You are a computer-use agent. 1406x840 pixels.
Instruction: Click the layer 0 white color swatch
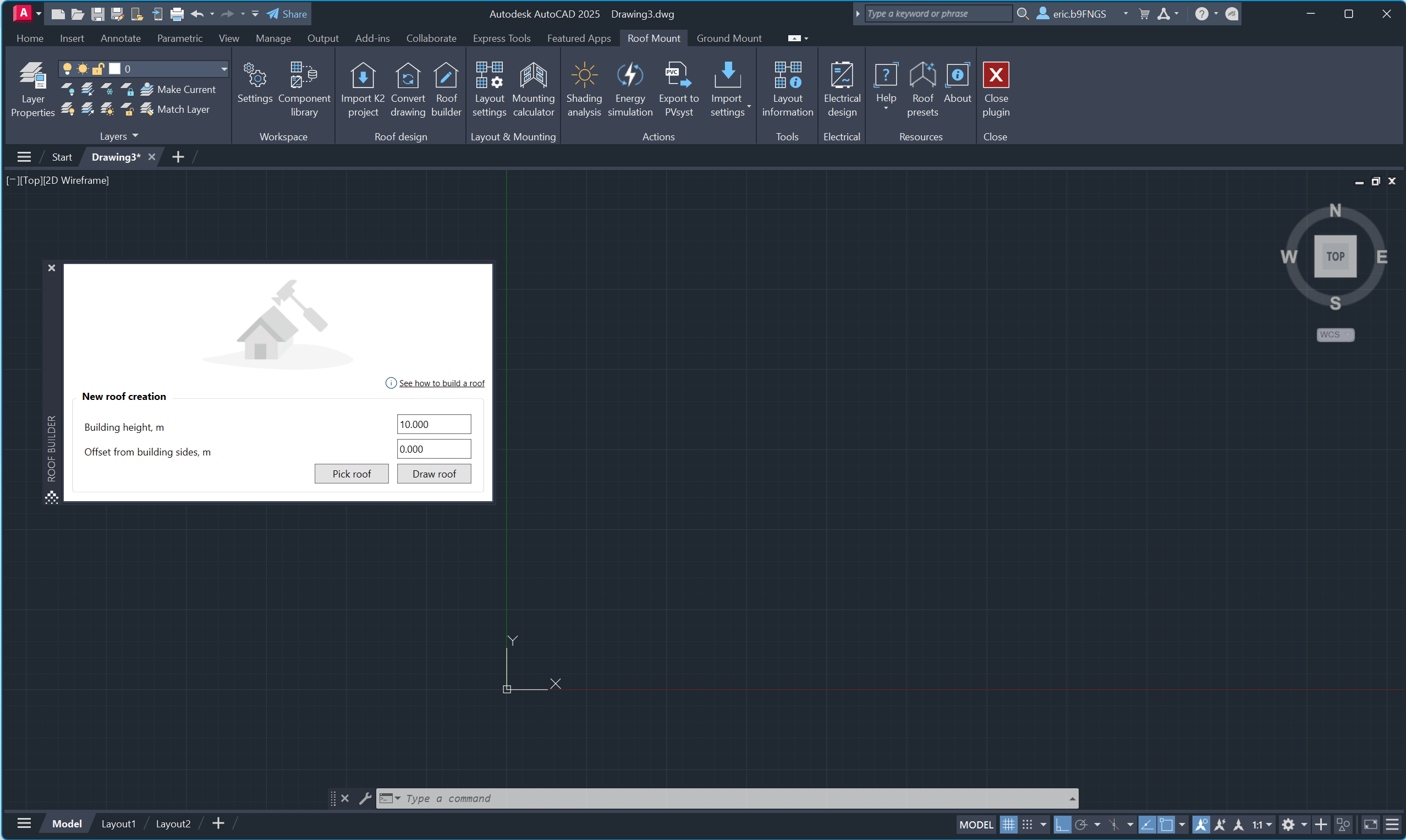point(114,69)
